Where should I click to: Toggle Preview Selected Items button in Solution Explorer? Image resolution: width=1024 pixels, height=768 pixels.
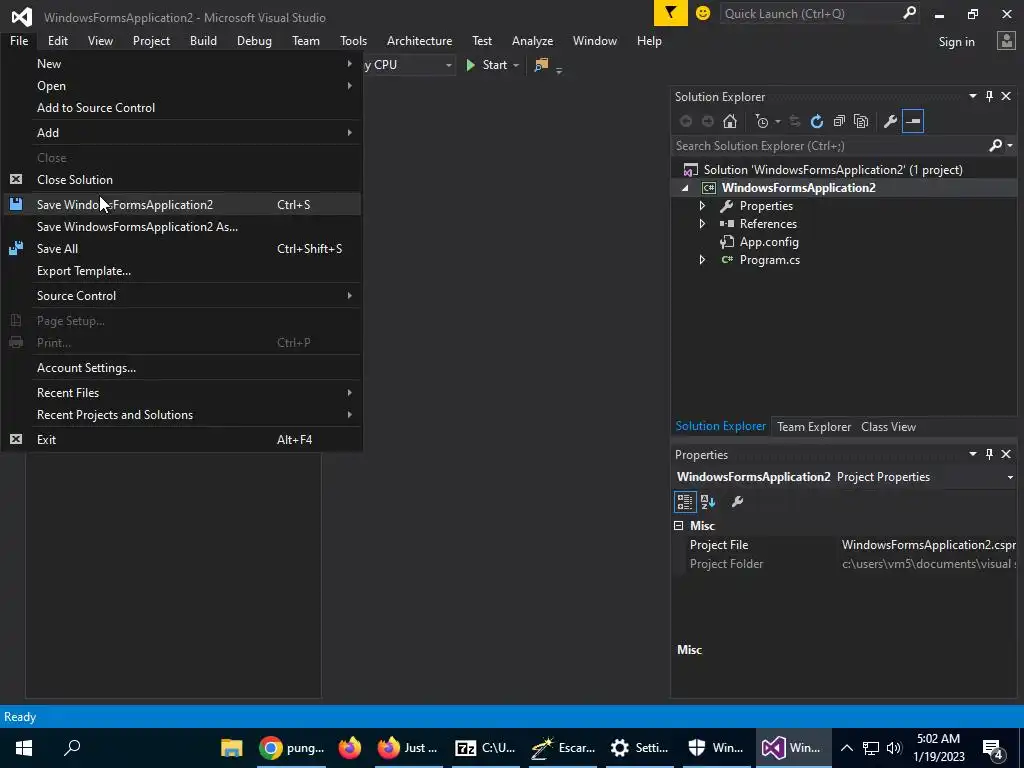pyautogui.click(x=913, y=121)
